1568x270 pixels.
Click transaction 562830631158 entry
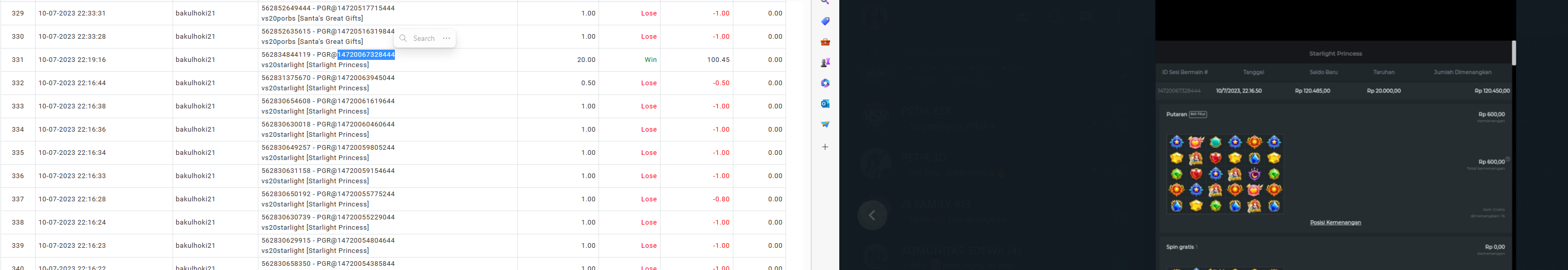point(328,176)
